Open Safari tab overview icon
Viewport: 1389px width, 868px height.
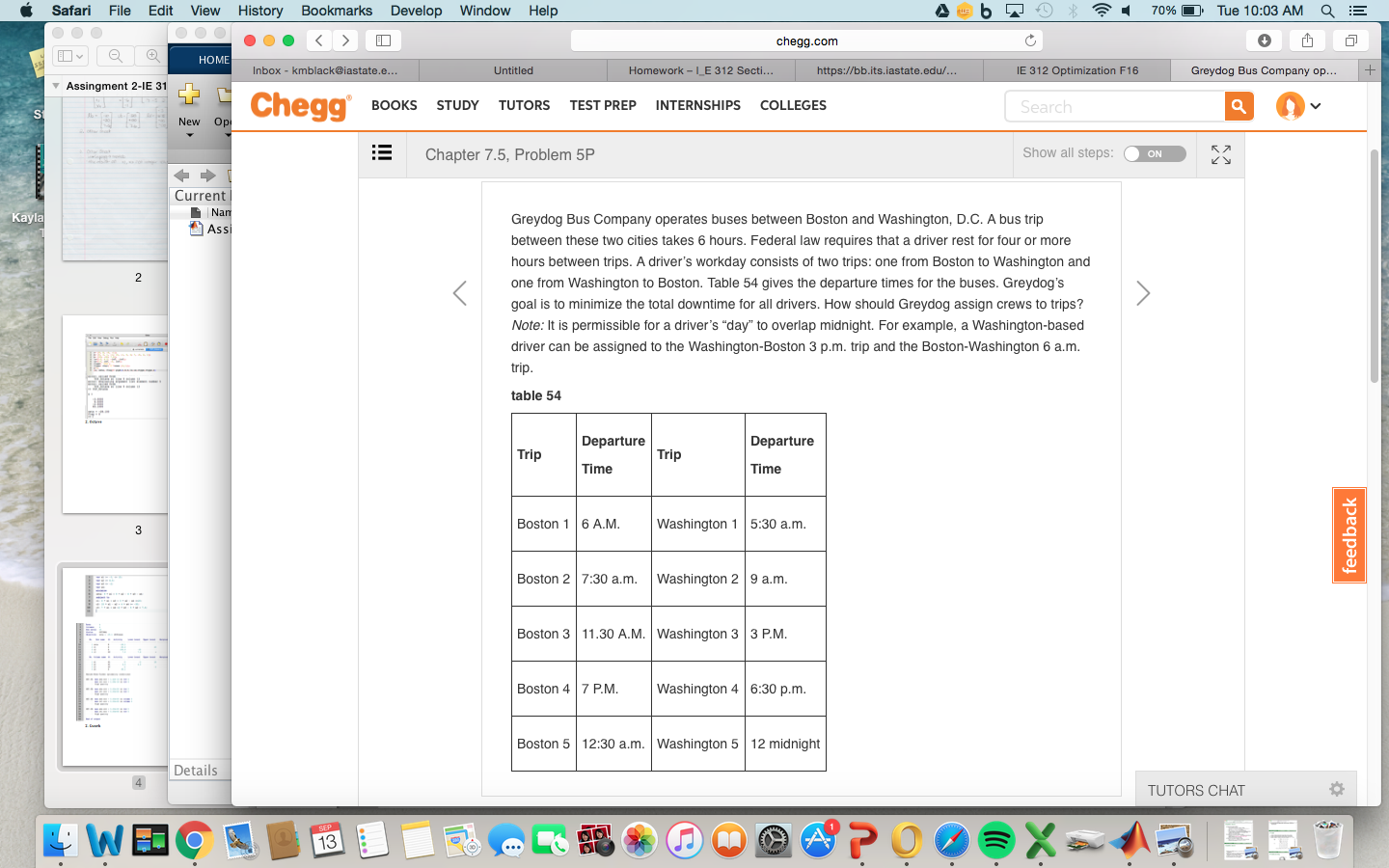click(1350, 41)
